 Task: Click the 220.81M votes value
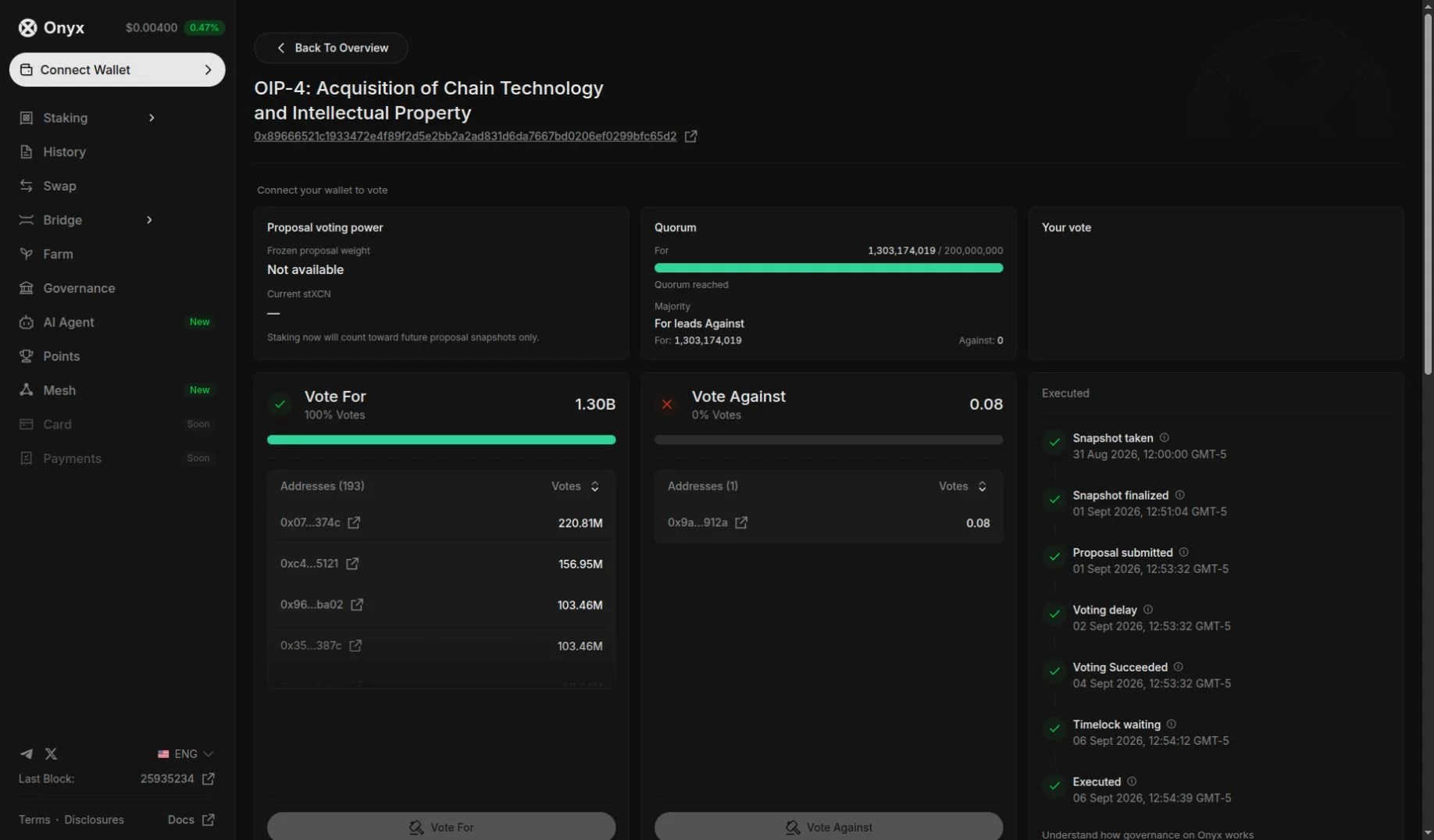coord(580,523)
